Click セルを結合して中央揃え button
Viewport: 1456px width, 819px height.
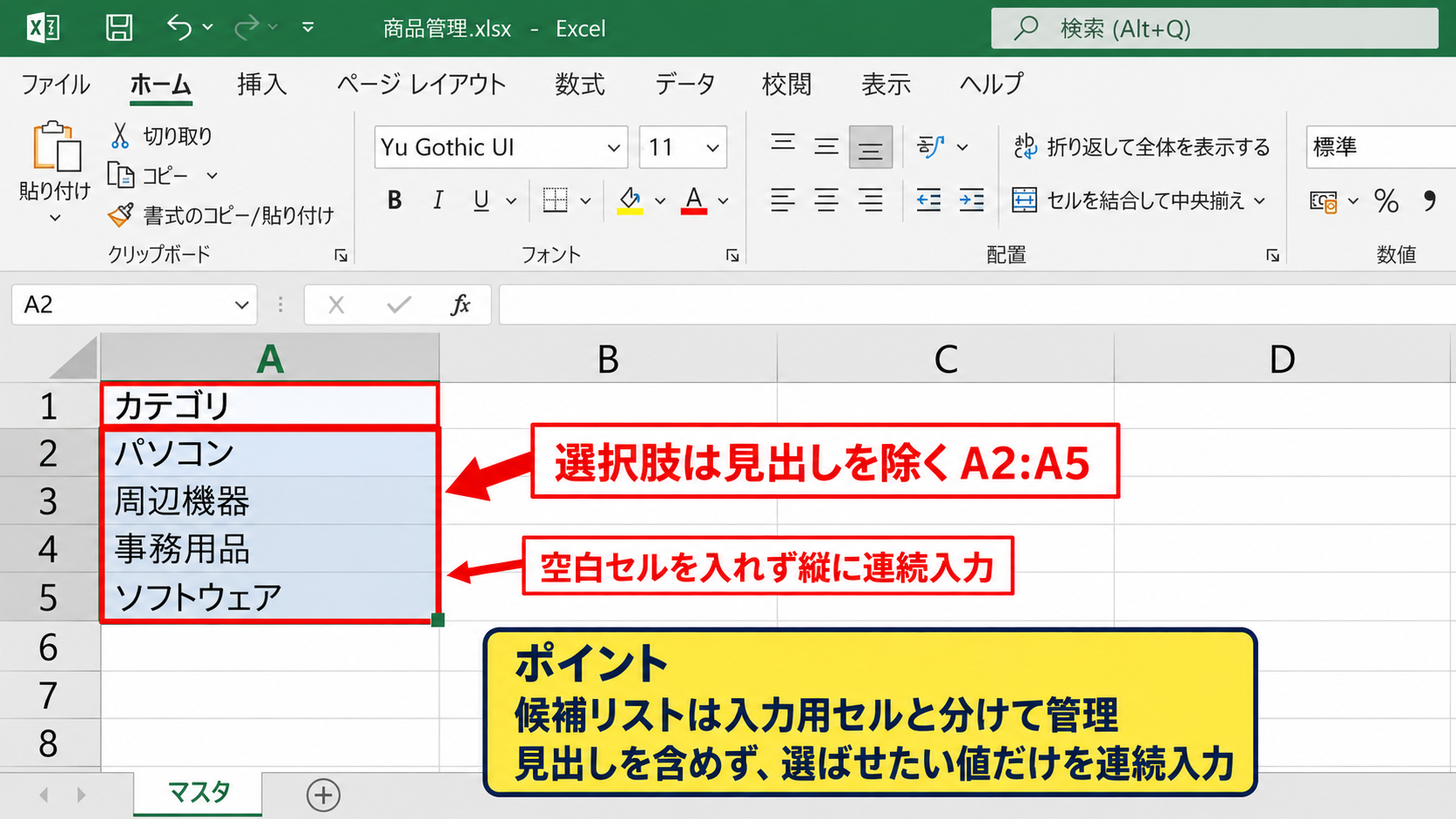pos(1128,200)
